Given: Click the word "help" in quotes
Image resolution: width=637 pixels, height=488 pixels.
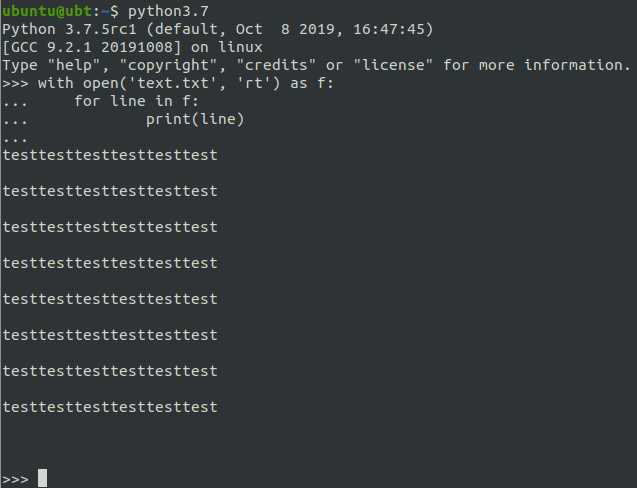Looking at the screenshot, I should pyautogui.click(x=74, y=65).
